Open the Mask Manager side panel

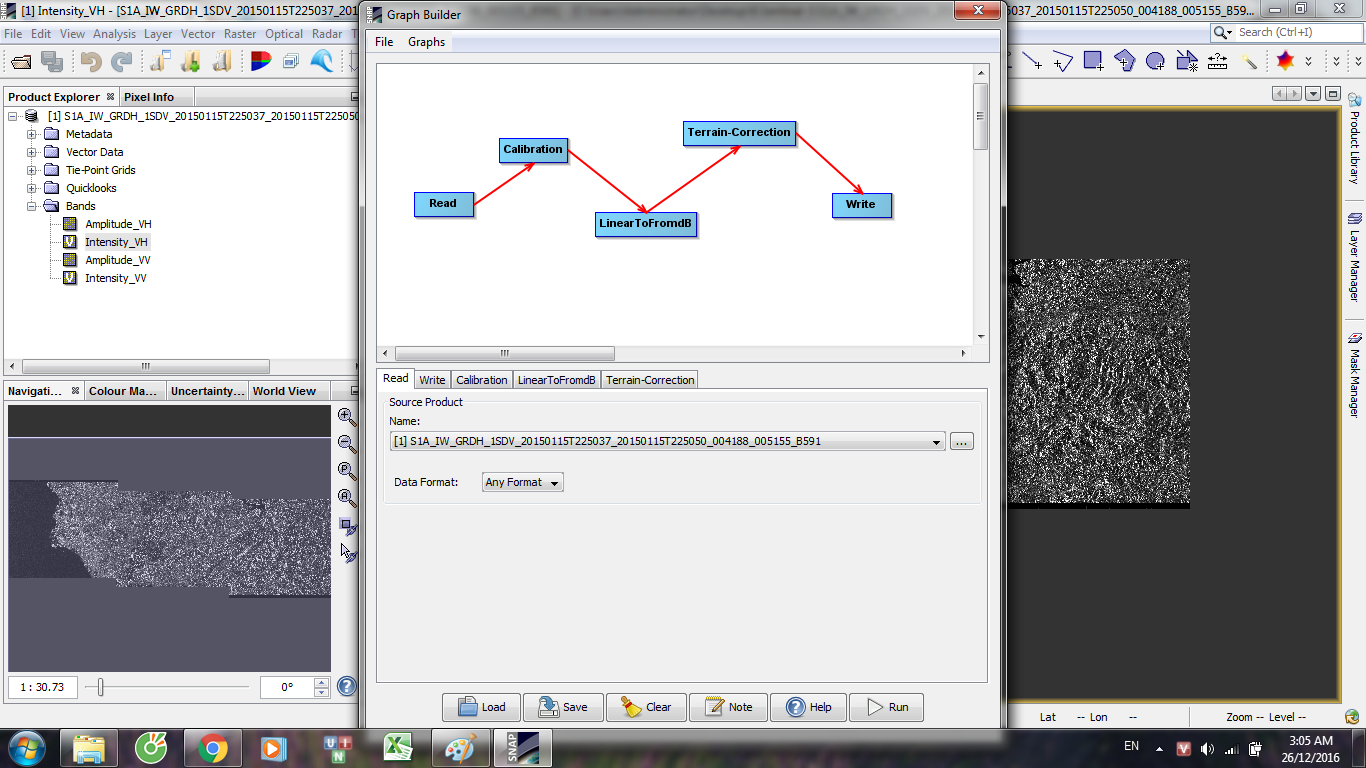[x=1354, y=375]
